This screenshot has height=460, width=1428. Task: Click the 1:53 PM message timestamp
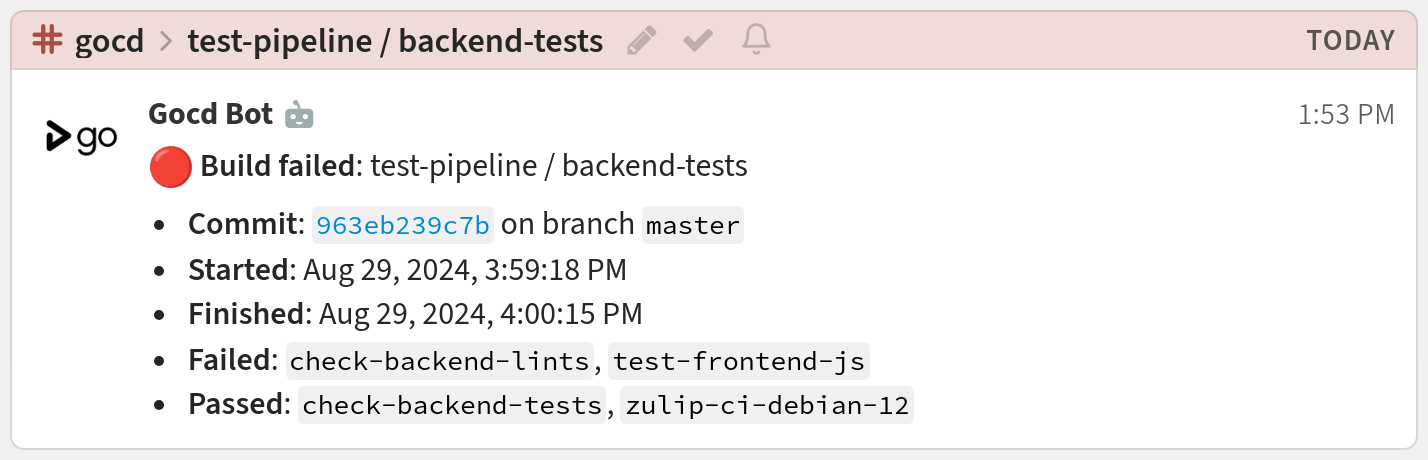point(1346,115)
